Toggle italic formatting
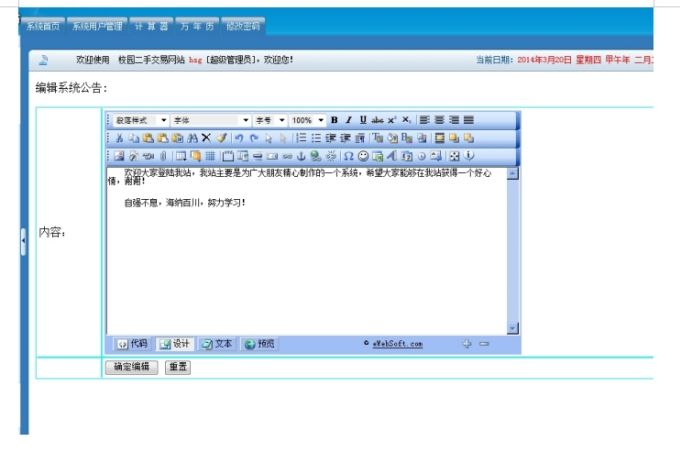The width and height of the screenshot is (692, 464). point(349,120)
